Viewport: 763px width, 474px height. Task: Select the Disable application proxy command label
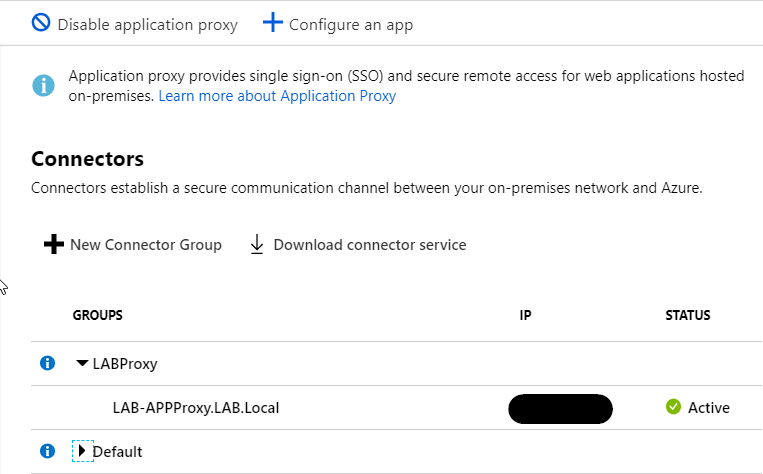coord(147,24)
